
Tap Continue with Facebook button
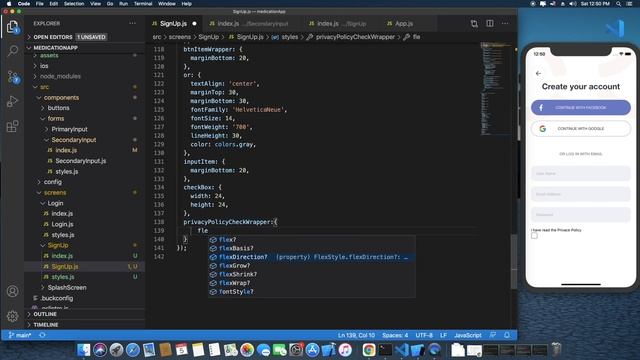click(x=580, y=108)
